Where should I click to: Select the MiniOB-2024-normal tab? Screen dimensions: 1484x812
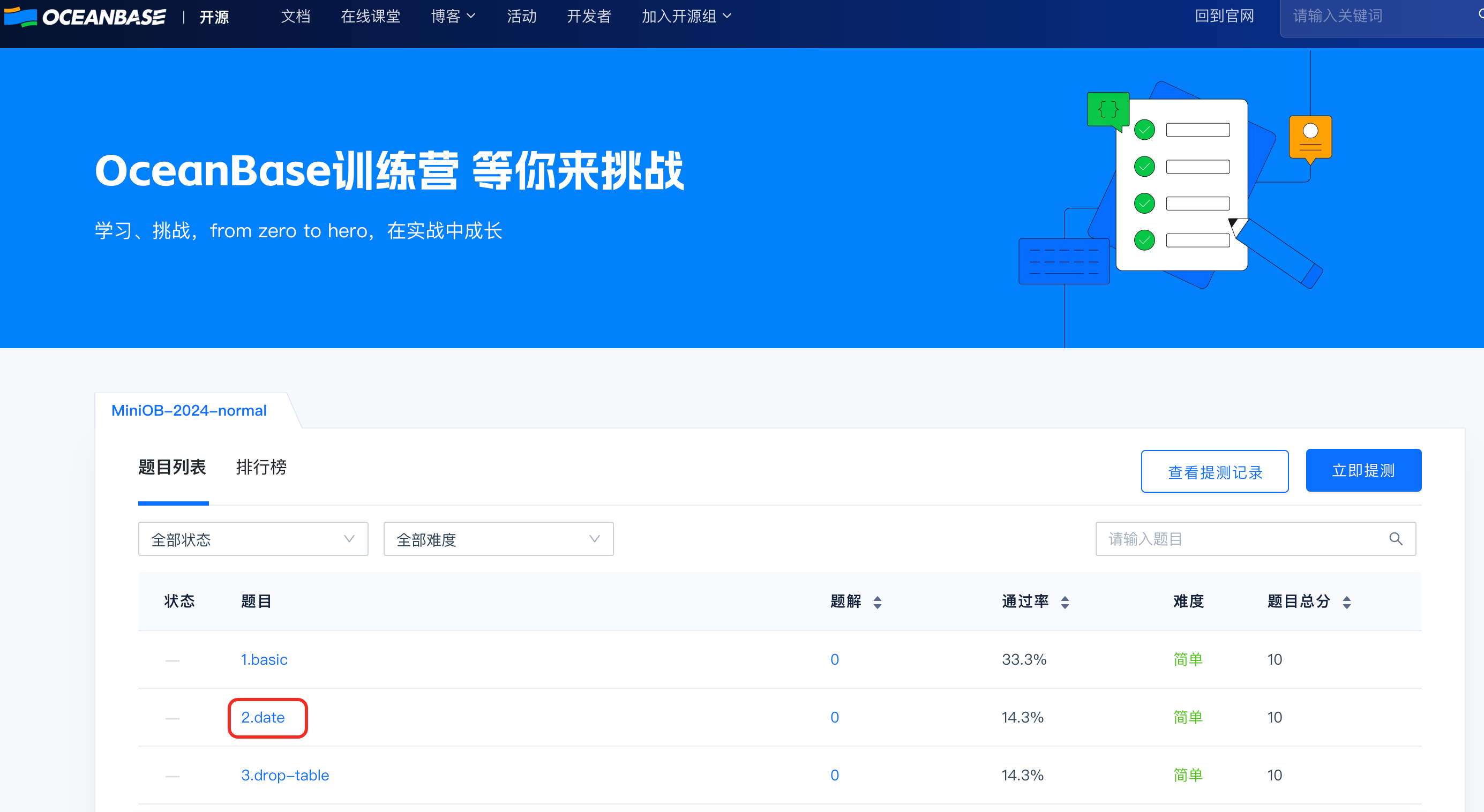pyautogui.click(x=189, y=411)
